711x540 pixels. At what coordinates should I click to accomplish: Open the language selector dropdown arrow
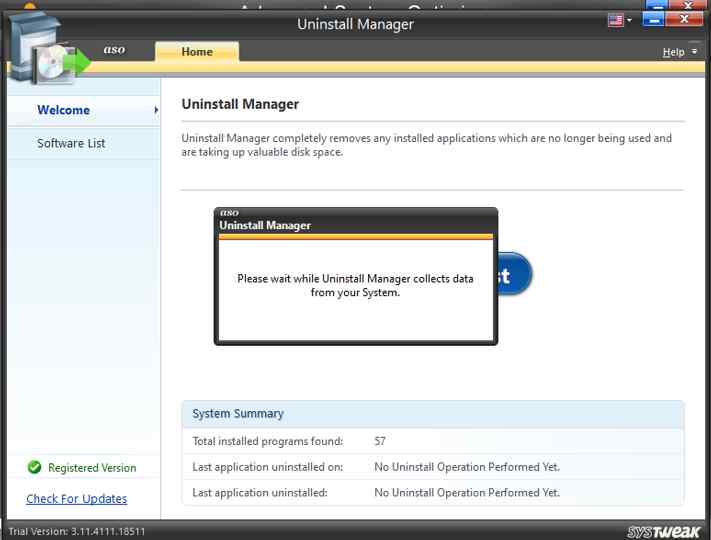click(x=629, y=20)
